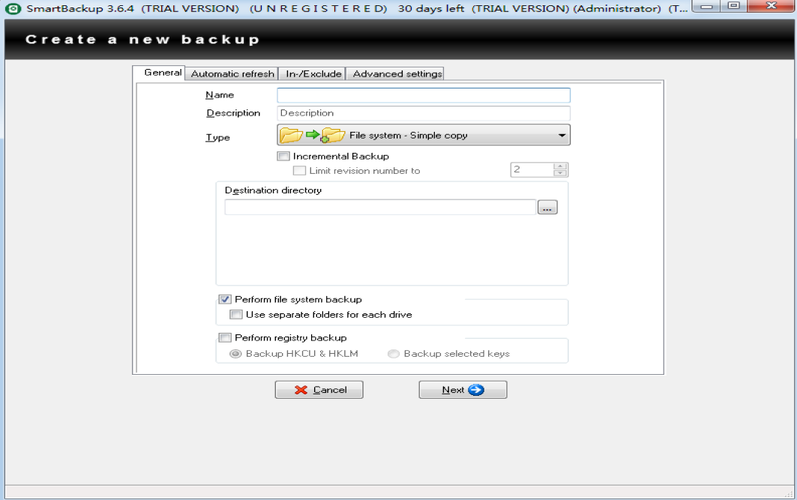Enable Incremental Backup checkbox

pos(283,156)
